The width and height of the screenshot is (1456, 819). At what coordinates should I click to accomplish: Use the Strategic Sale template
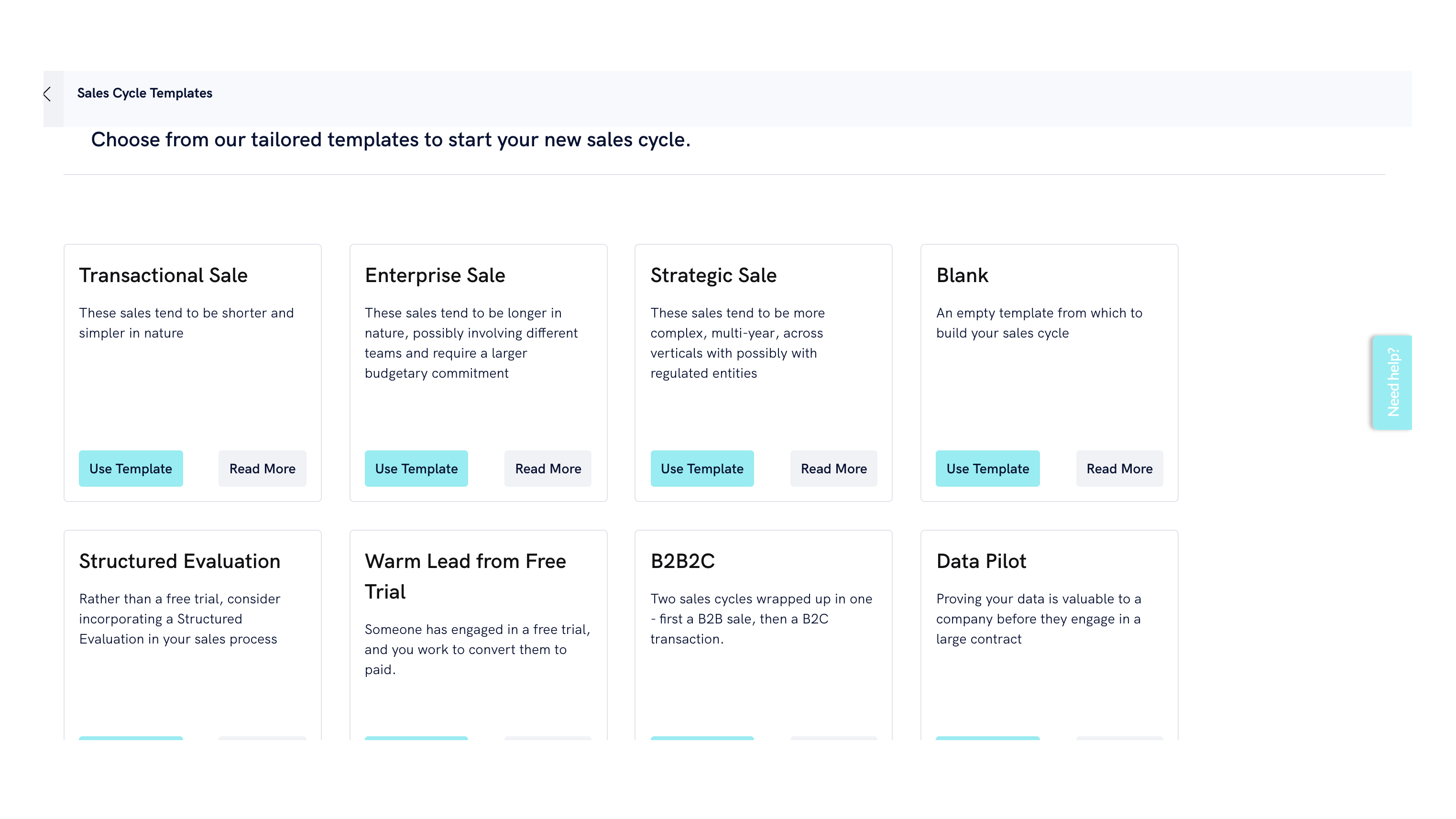click(x=702, y=468)
